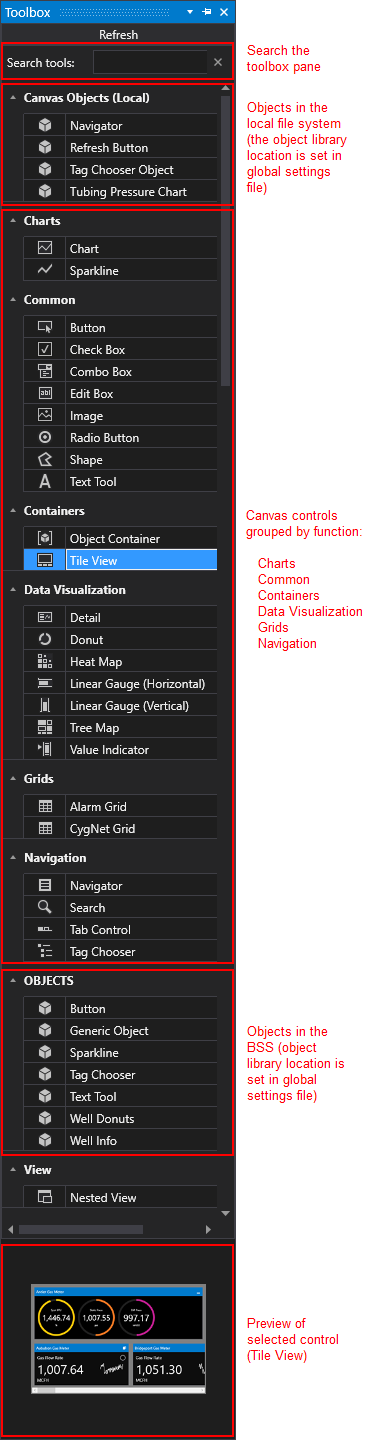
Task: Select the Navigator icon under Navigation
Action: (44, 886)
